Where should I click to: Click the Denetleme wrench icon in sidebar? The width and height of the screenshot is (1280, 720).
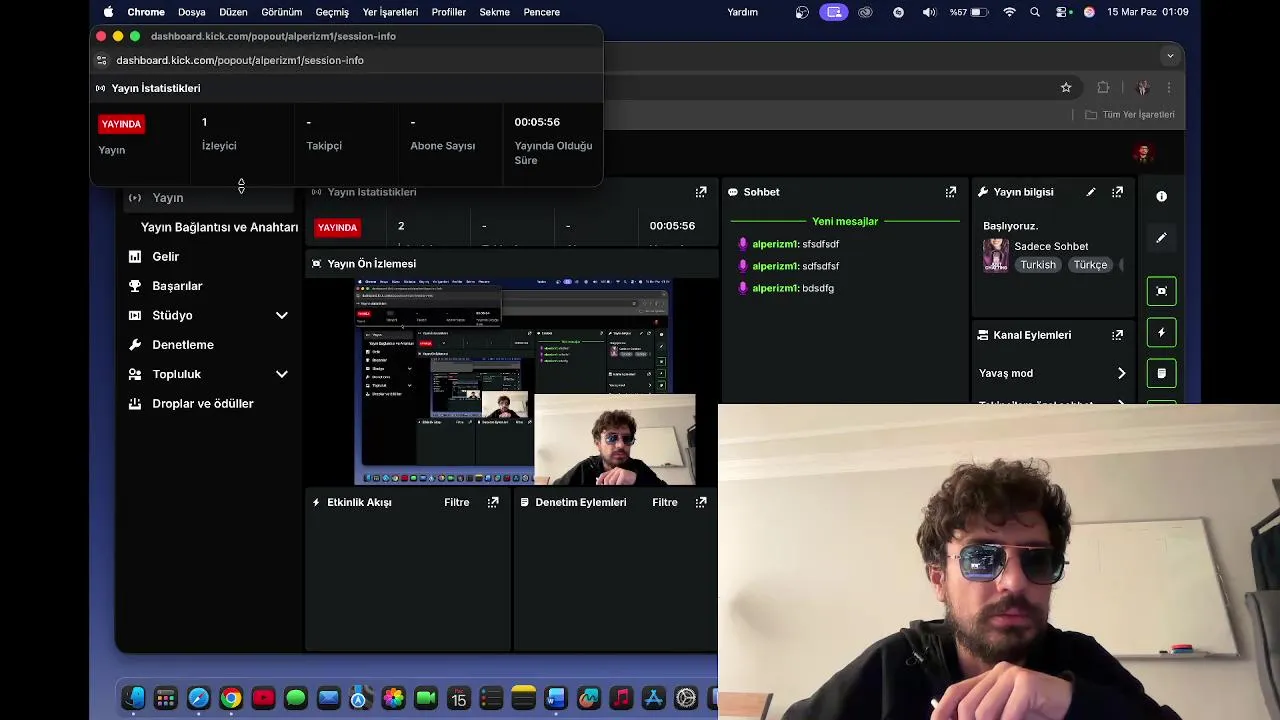135,345
